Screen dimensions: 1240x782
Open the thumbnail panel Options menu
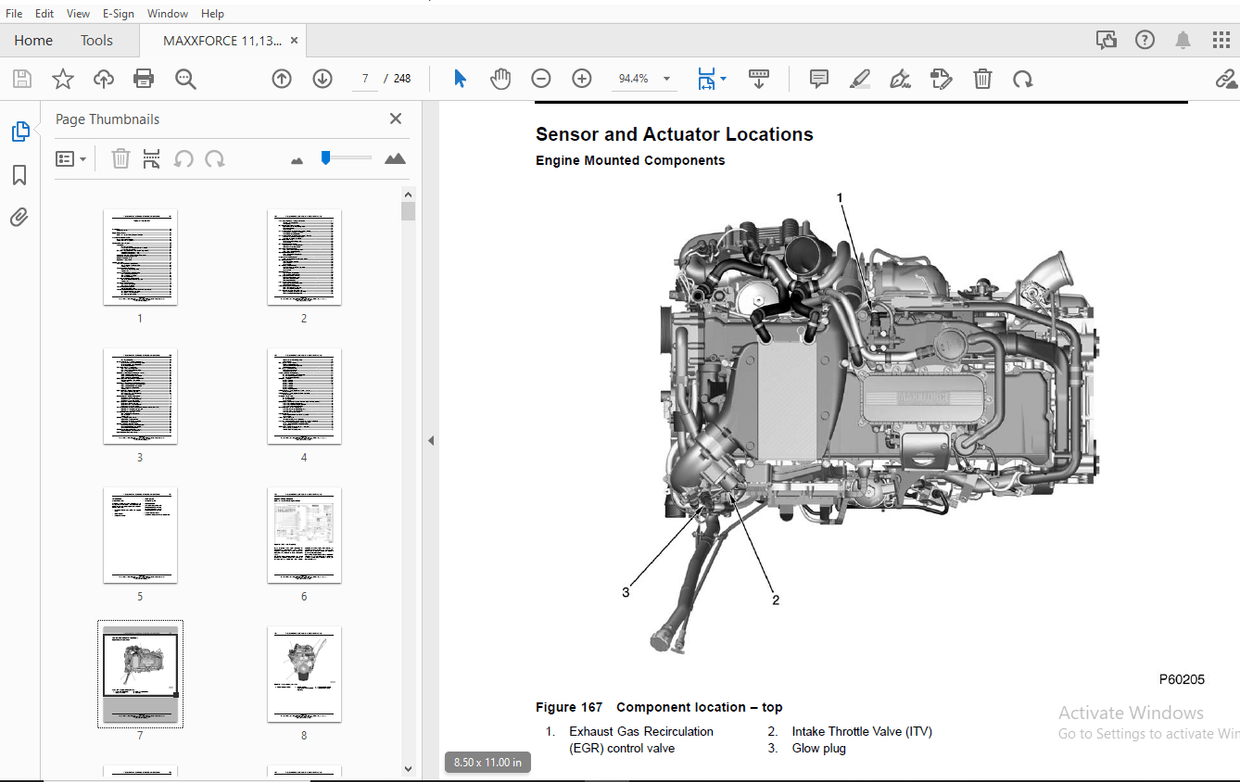[70, 158]
